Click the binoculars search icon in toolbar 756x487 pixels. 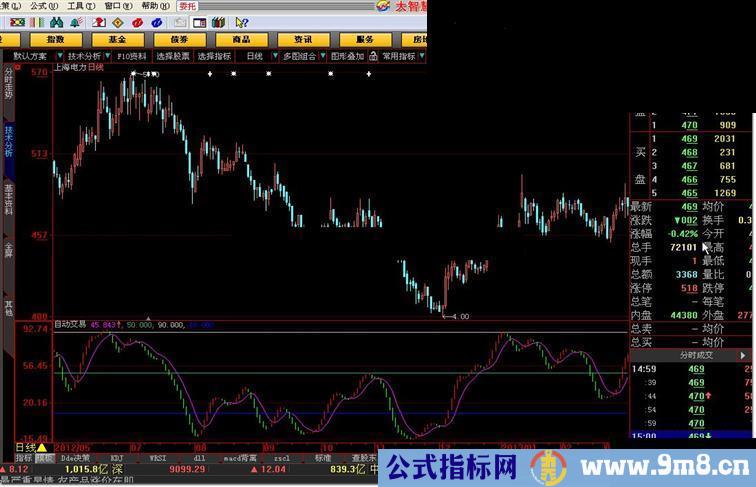click(57, 21)
